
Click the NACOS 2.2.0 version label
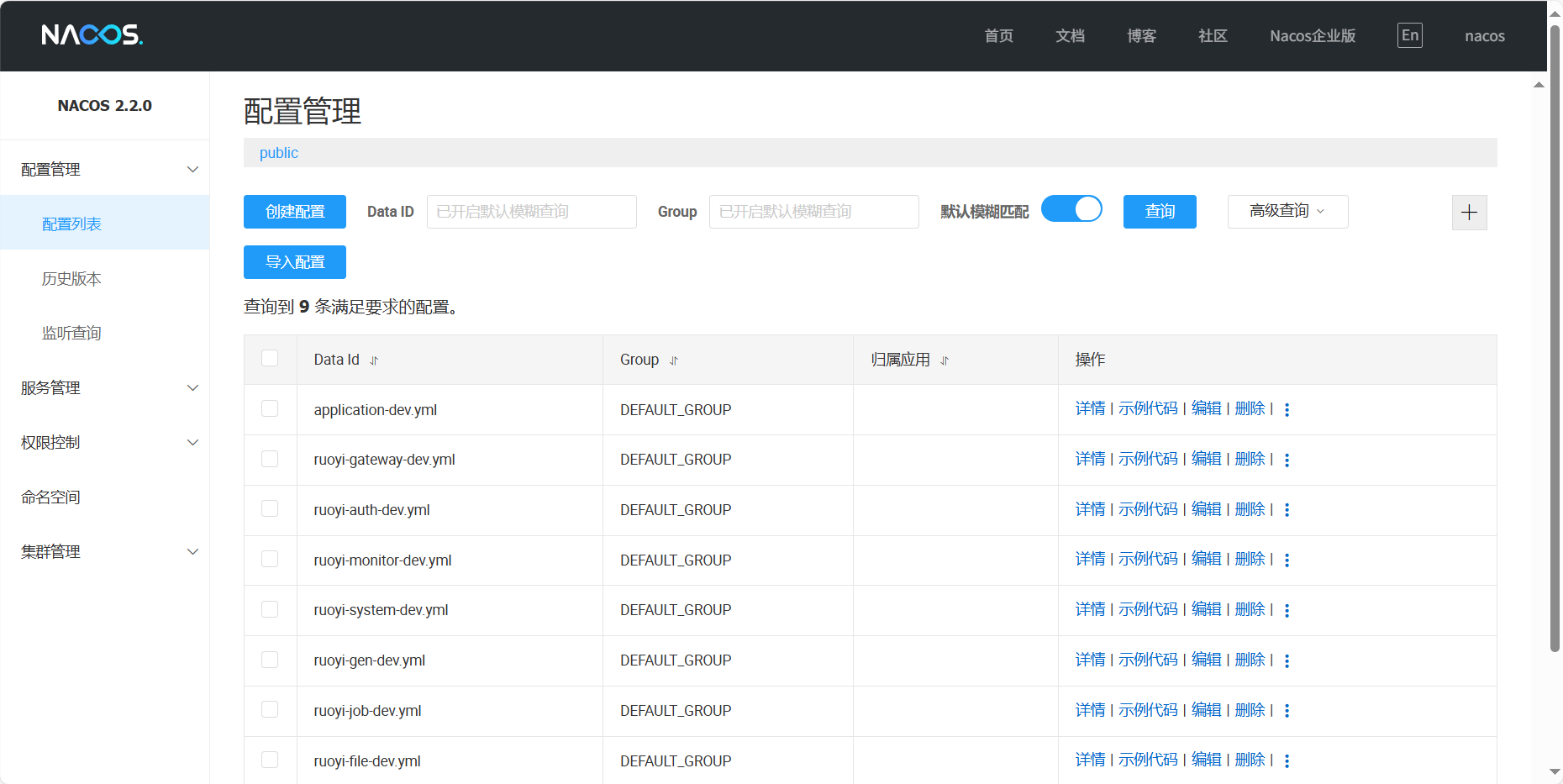105,106
